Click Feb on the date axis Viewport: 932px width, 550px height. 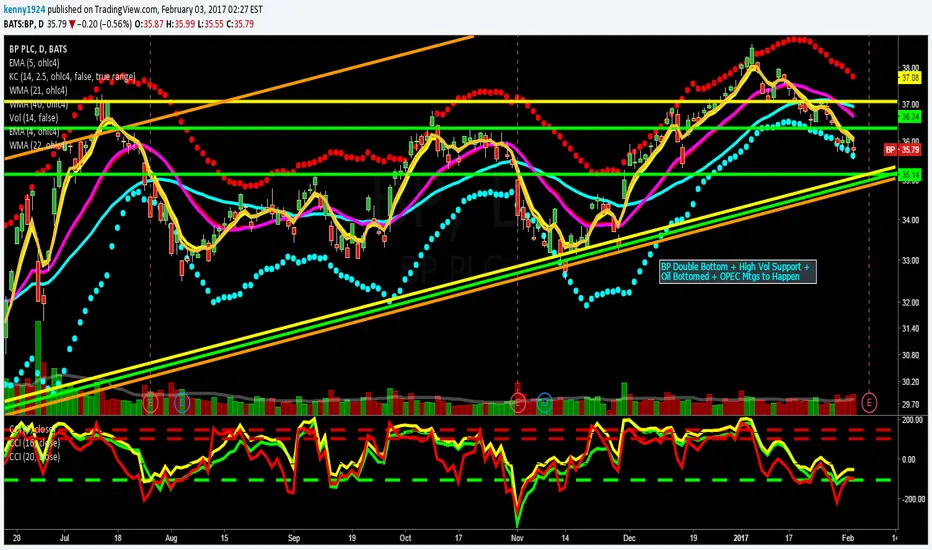pyautogui.click(x=848, y=538)
